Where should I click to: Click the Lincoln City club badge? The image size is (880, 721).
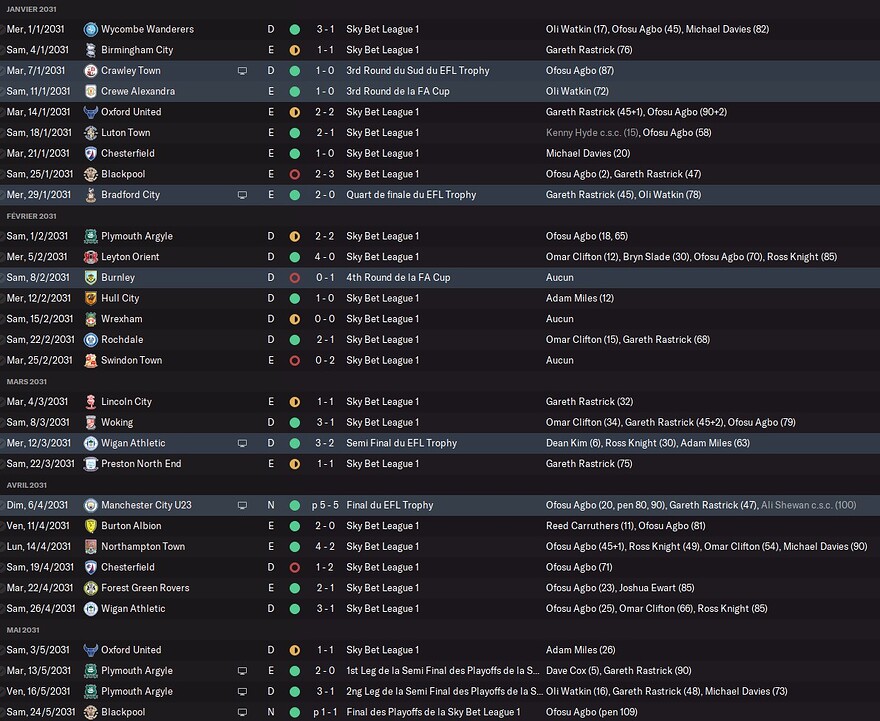(x=90, y=402)
